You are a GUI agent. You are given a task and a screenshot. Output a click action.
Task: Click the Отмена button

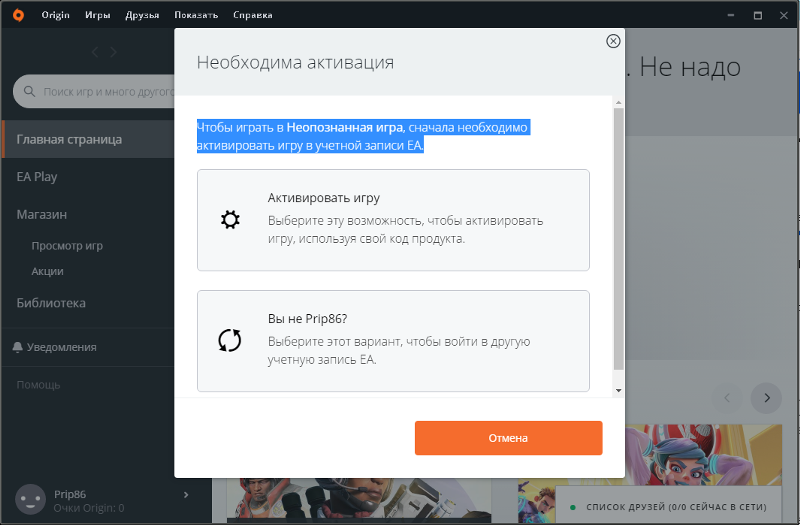coord(508,438)
